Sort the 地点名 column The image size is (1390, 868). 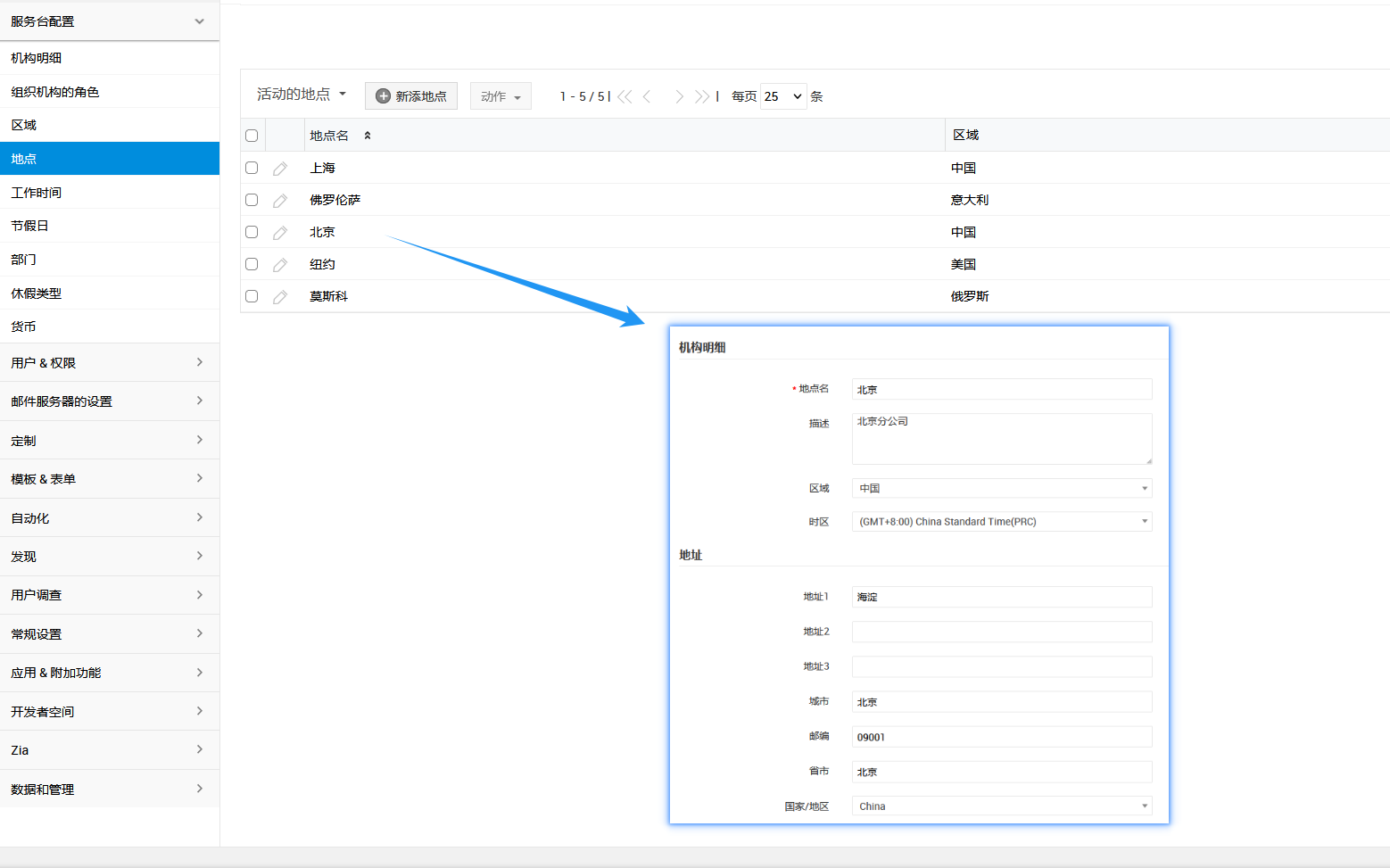pyautogui.click(x=366, y=135)
